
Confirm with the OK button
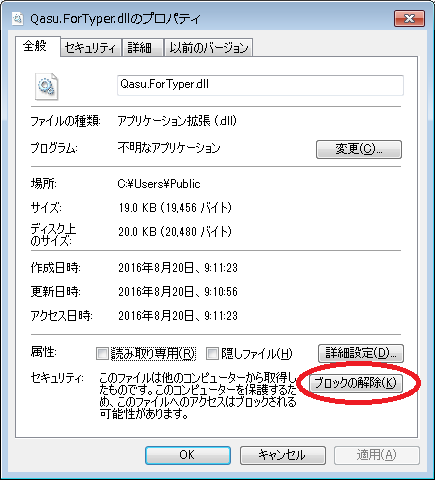click(x=188, y=455)
